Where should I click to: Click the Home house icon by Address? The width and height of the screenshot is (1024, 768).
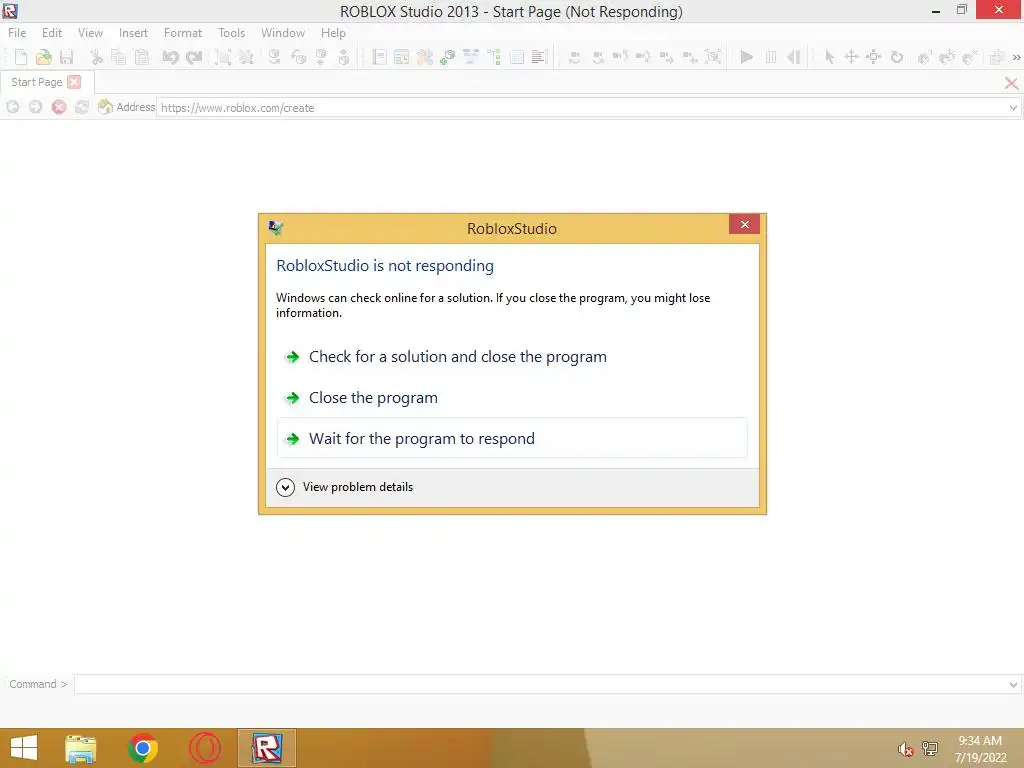pyautogui.click(x=104, y=107)
